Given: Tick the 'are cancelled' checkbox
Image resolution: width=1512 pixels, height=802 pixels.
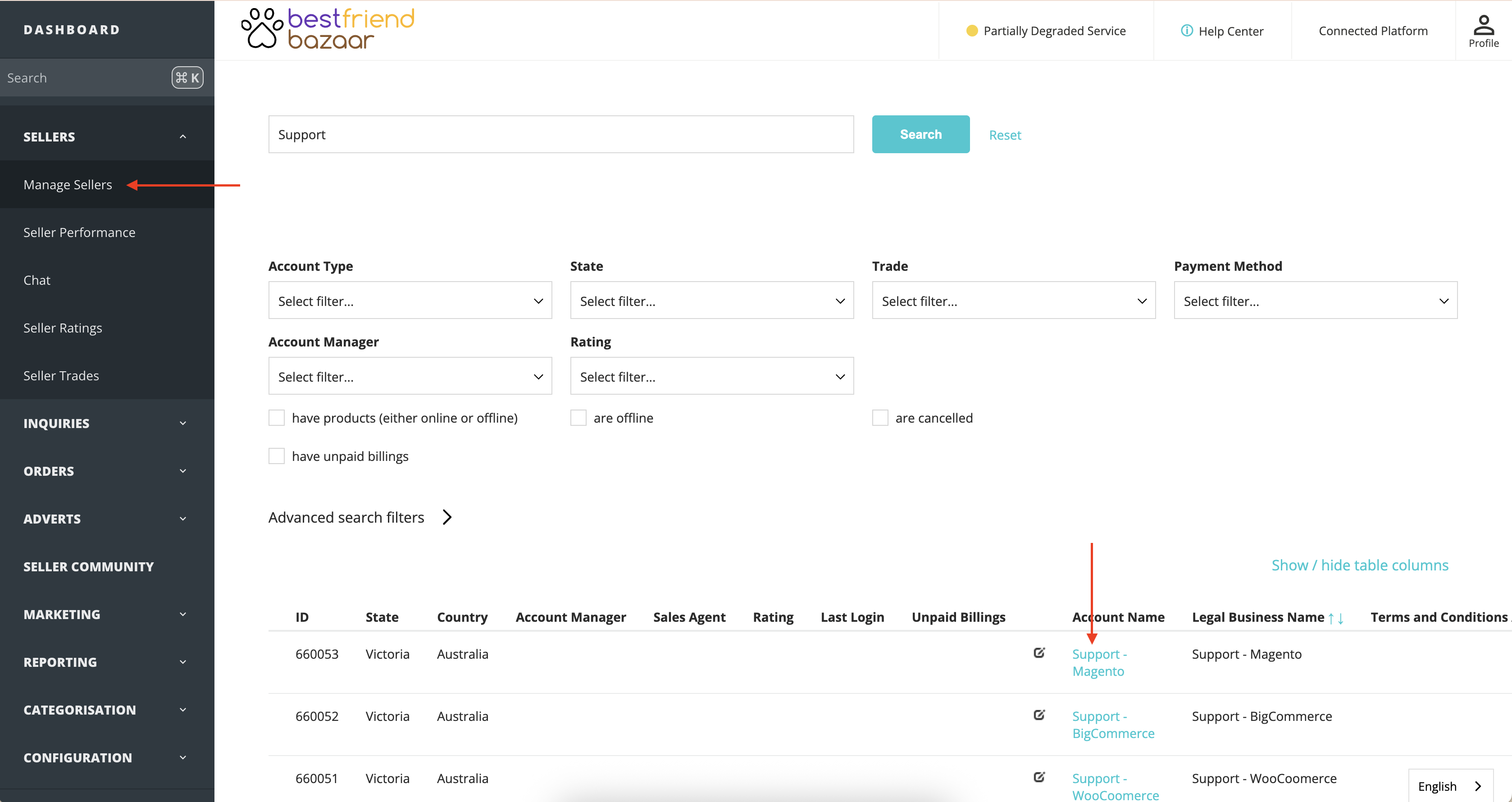Looking at the screenshot, I should [880, 418].
